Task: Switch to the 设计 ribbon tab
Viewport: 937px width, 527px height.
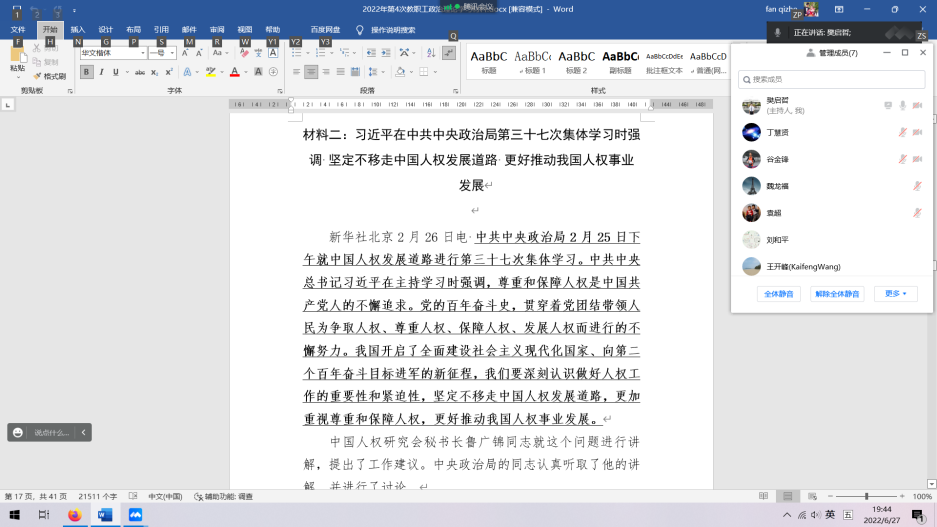Action: tap(106, 29)
